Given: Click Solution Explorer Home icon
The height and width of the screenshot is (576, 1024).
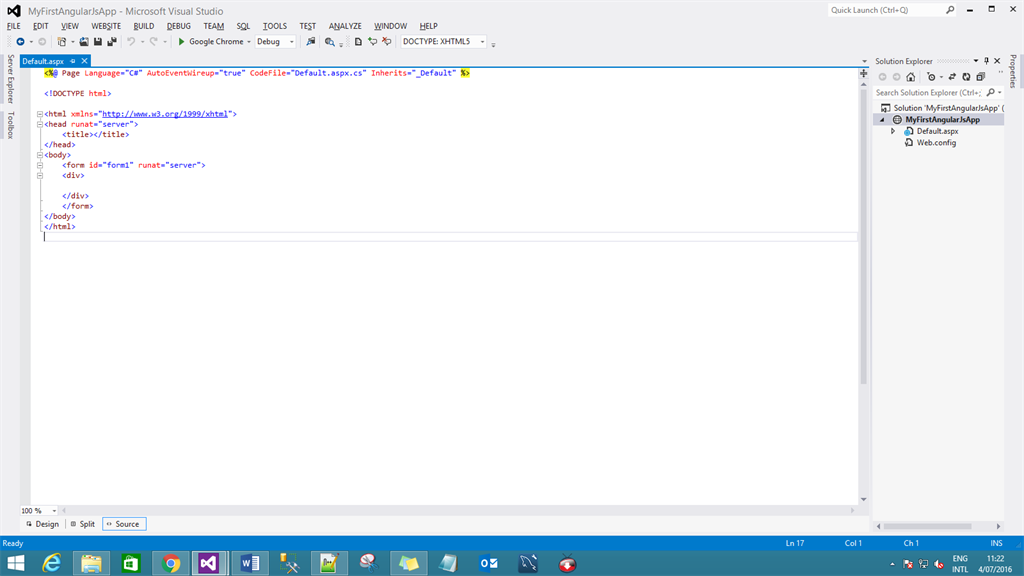Looking at the screenshot, I should coord(910,77).
